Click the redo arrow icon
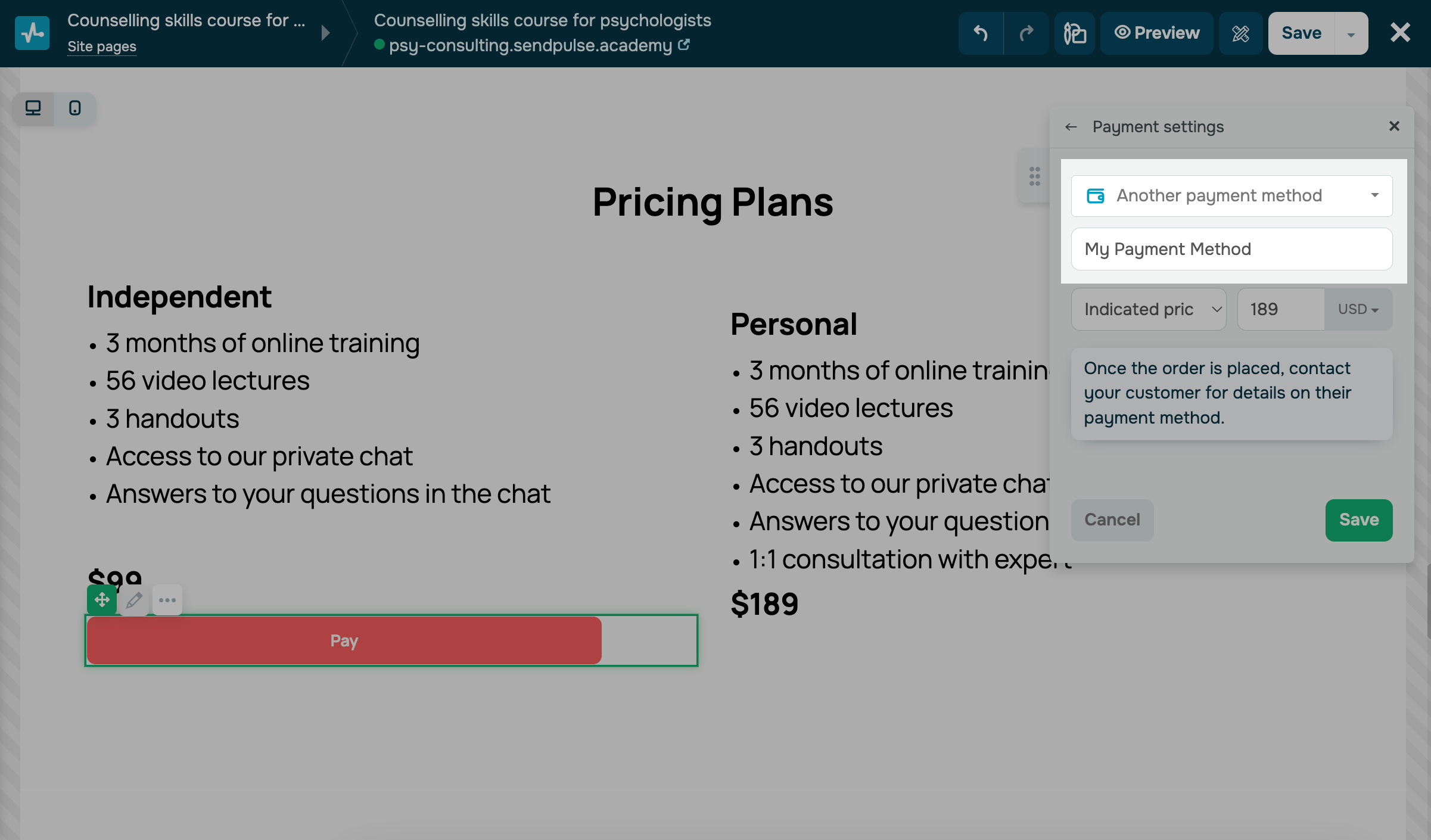1431x840 pixels. [x=1026, y=33]
